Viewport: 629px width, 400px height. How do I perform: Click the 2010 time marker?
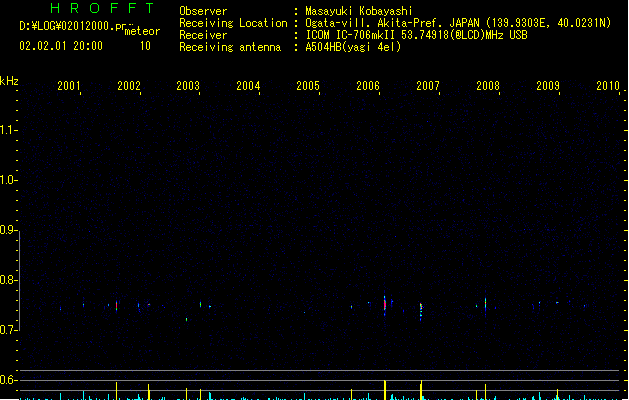pyautogui.click(x=608, y=85)
